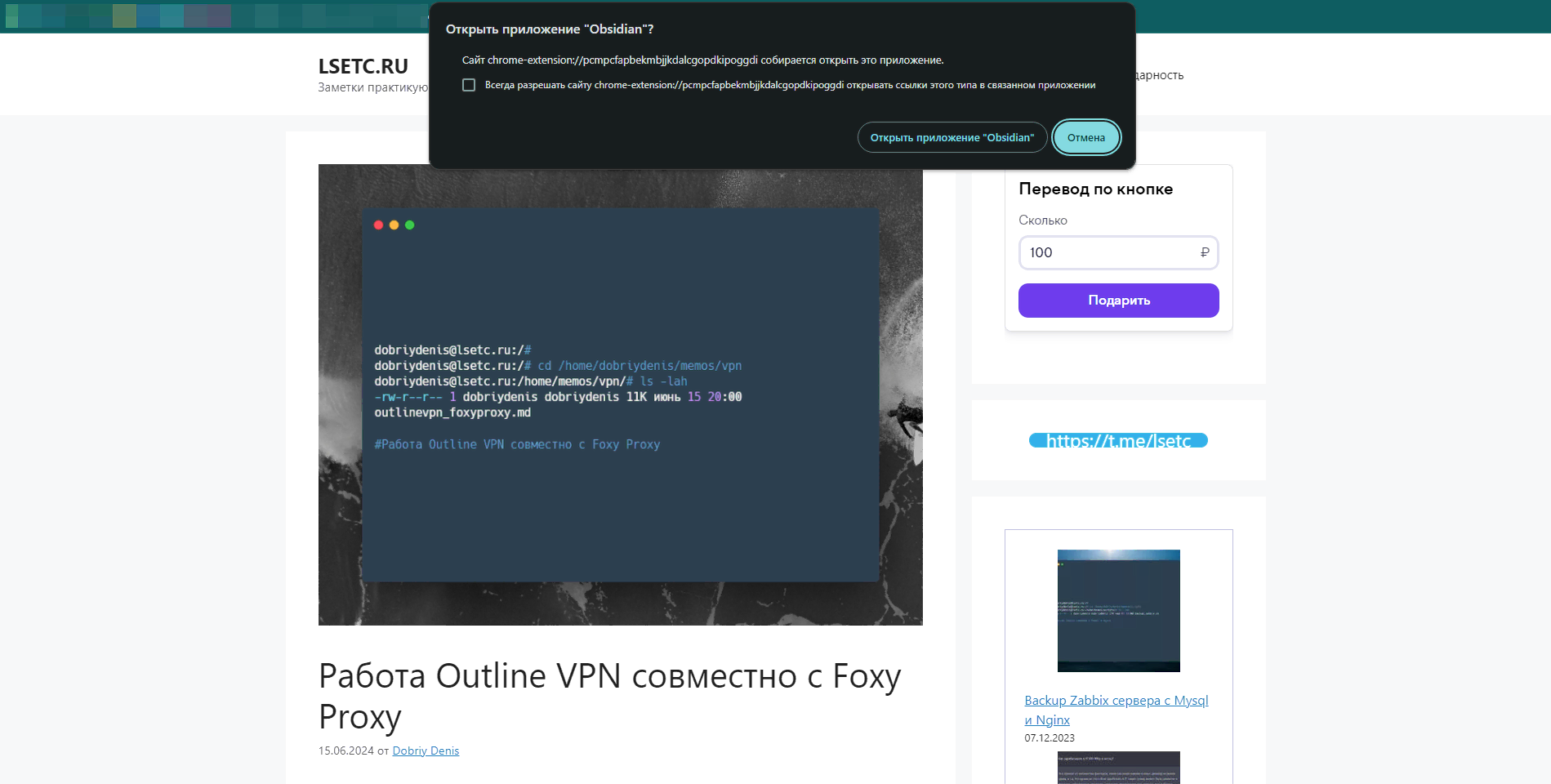Image resolution: width=1551 pixels, height=784 pixels.
Task: Open the LSETC.RU site title
Action: (363, 66)
